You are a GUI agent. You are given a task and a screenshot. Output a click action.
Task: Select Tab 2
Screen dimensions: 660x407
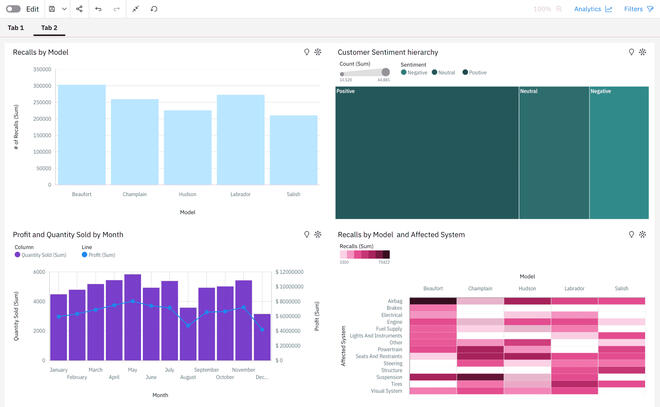pyautogui.click(x=49, y=28)
